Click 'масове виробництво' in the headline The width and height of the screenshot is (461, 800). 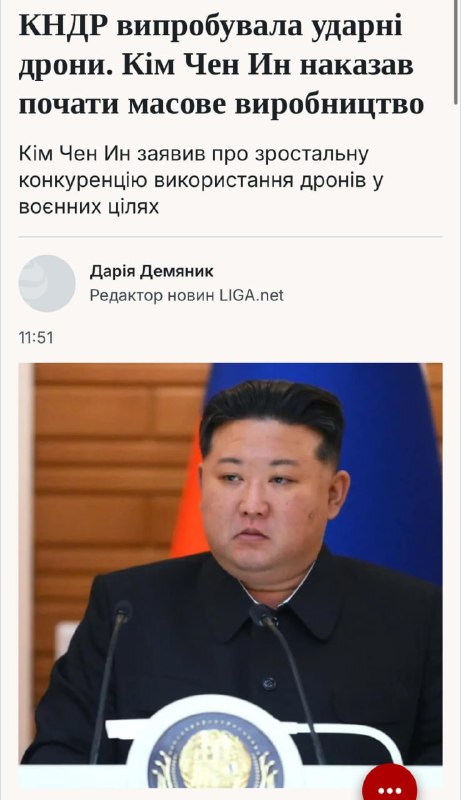[276, 104]
